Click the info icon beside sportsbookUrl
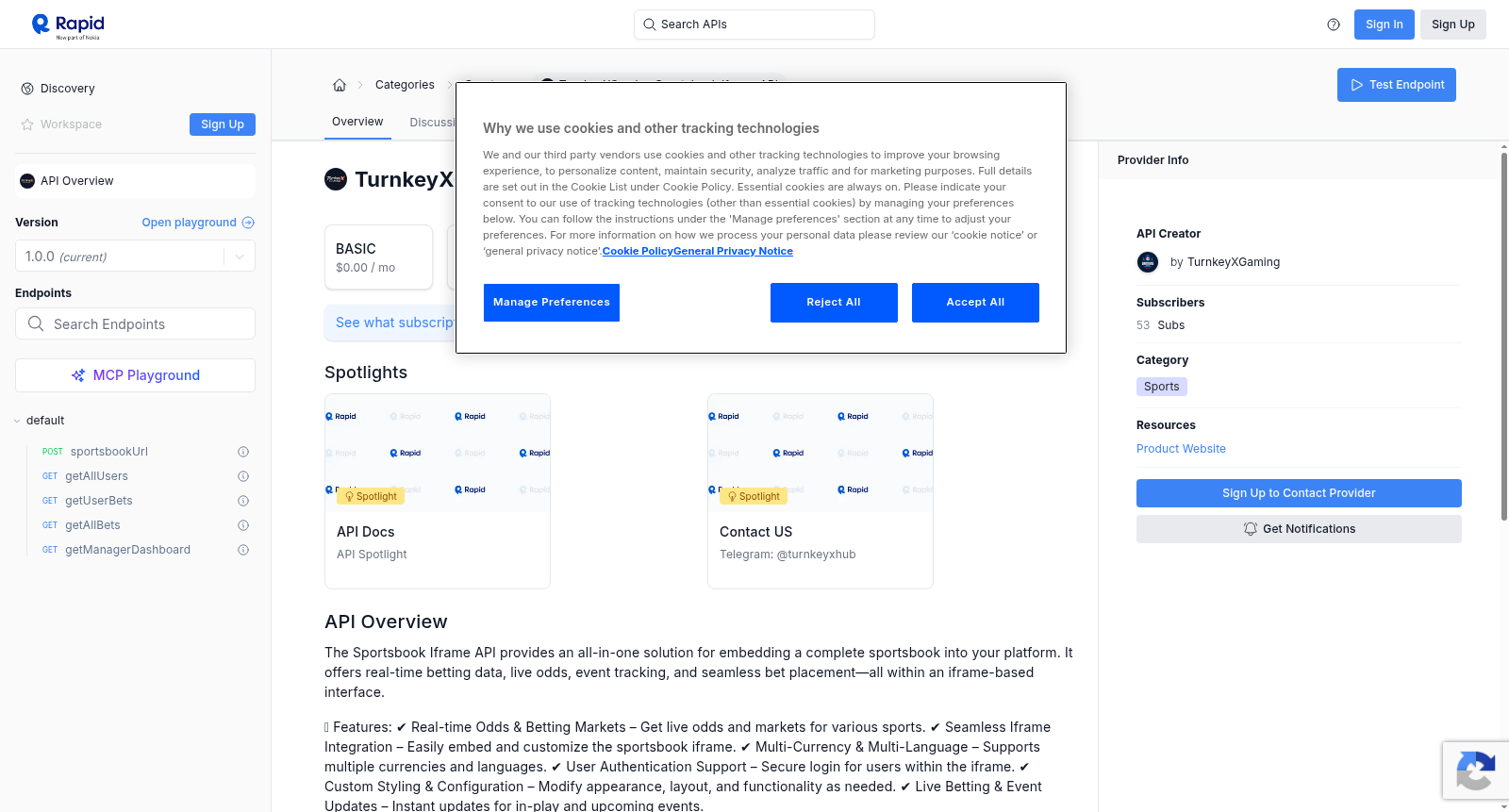1509x812 pixels. 243,452
